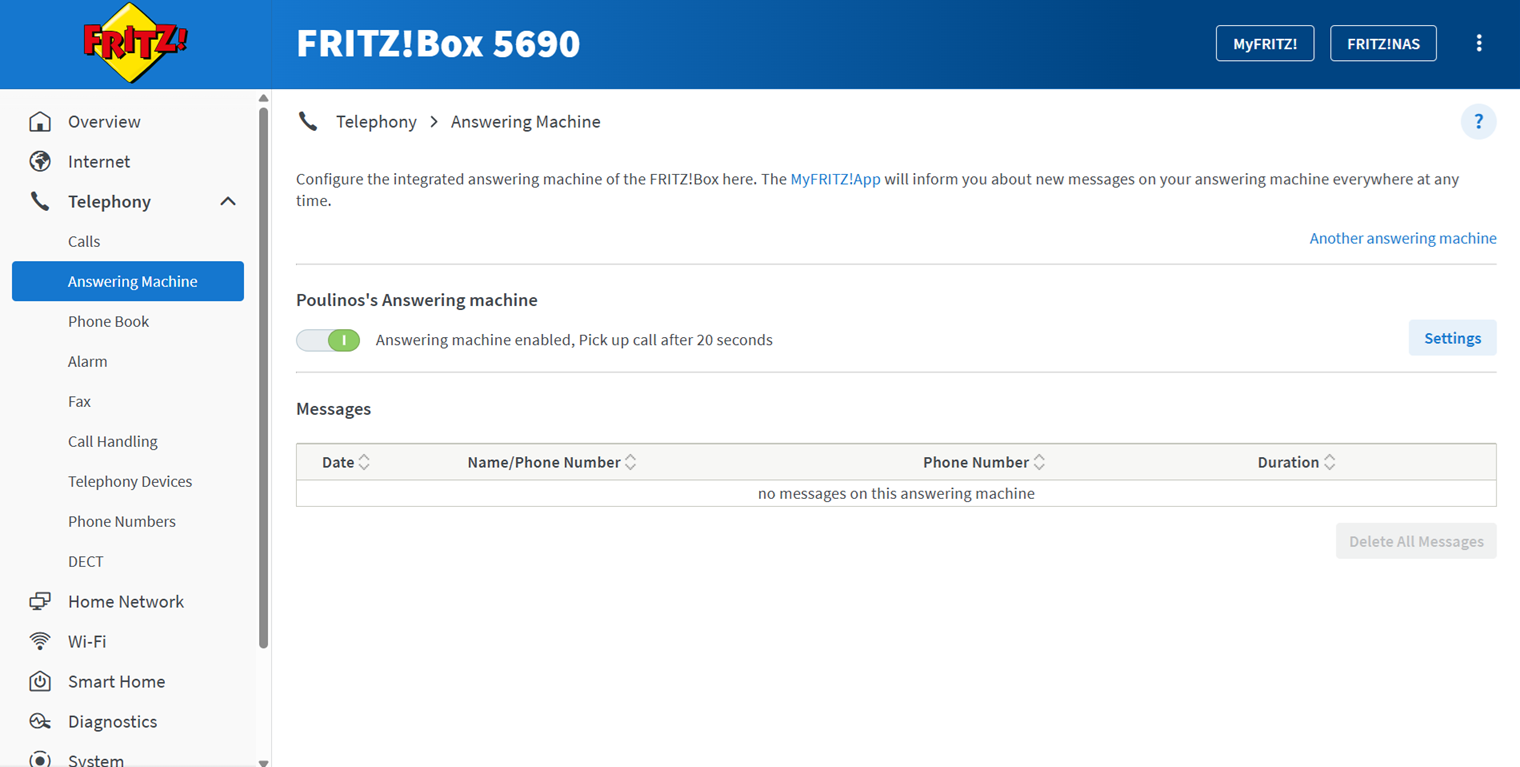This screenshot has width=1520, height=767.
Task: Click the MyFRITZ! header button
Action: tap(1265, 43)
